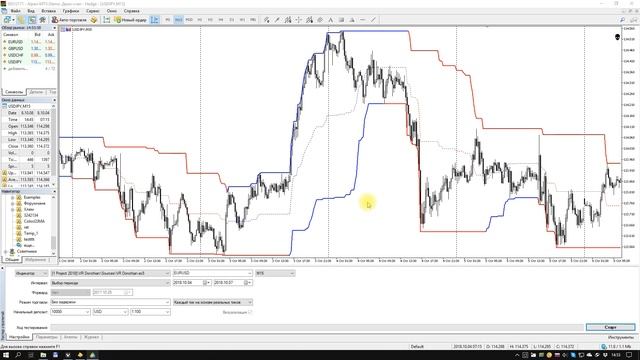Select the D1 timeframe button

(x=231, y=20)
